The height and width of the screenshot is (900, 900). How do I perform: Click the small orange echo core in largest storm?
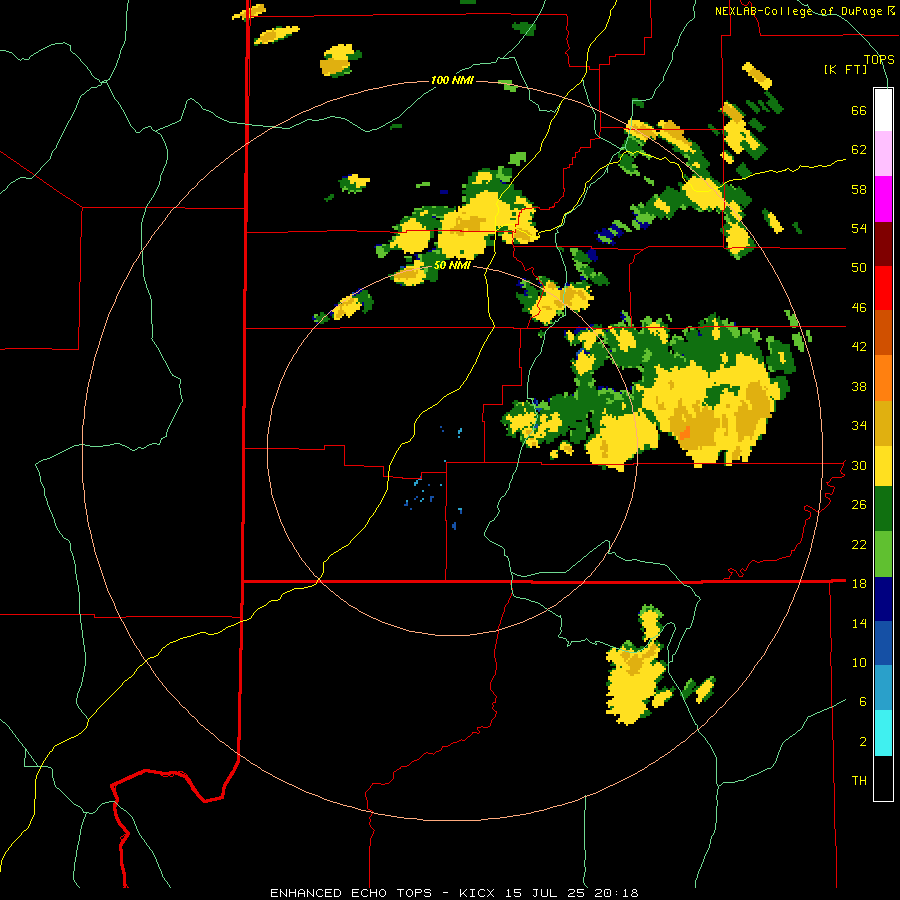[684, 432]
